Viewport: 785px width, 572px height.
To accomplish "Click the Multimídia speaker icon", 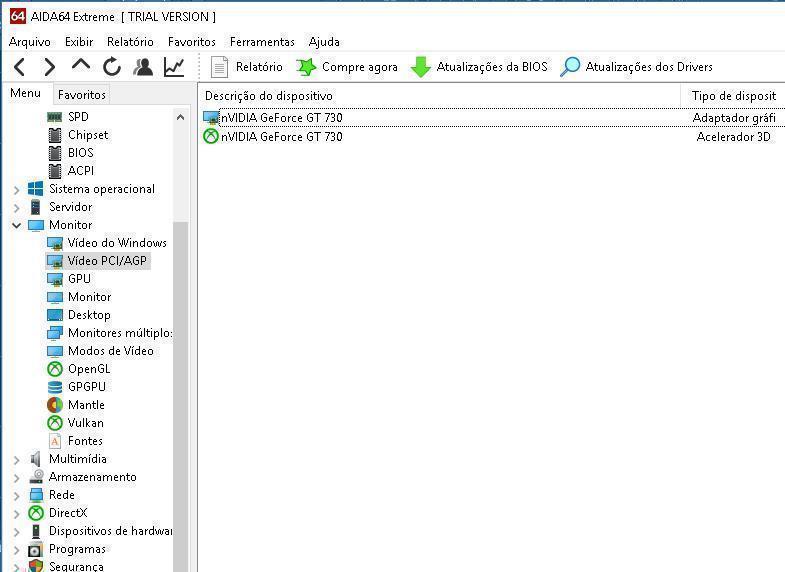I will point(36,459).
